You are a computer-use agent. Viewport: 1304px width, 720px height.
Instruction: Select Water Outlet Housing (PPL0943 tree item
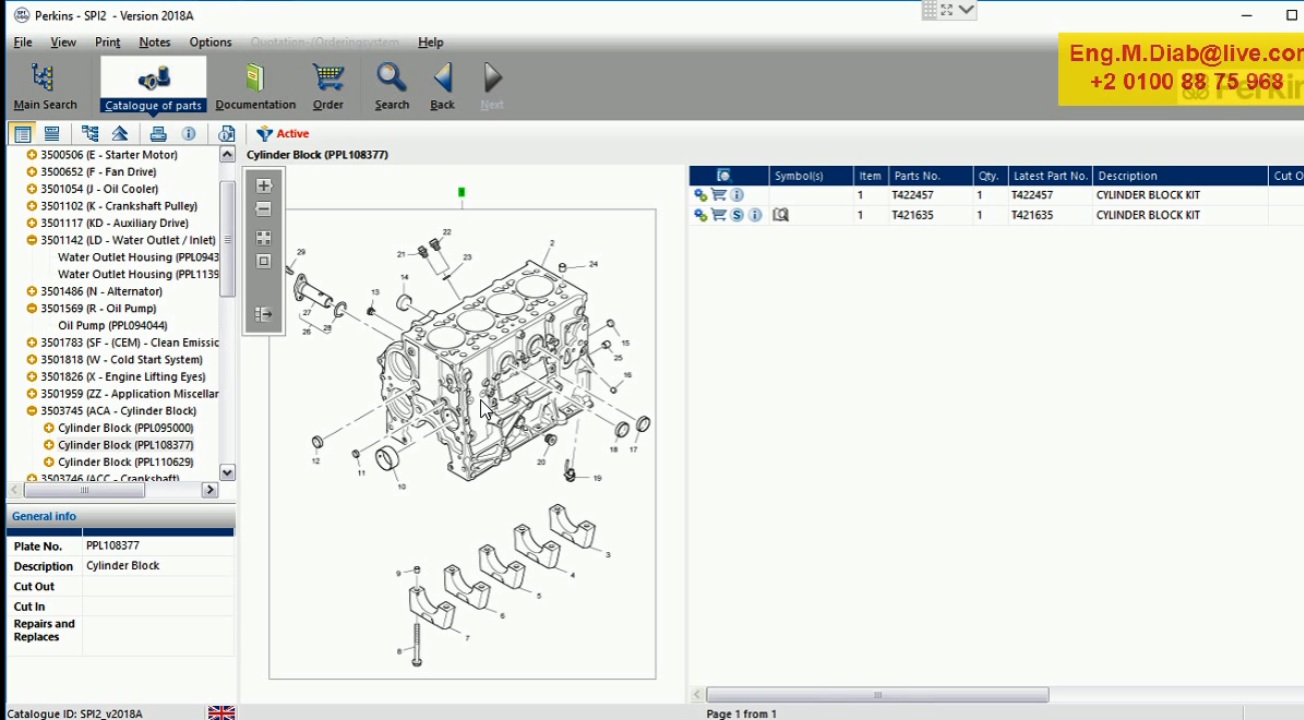coord(138,257)
